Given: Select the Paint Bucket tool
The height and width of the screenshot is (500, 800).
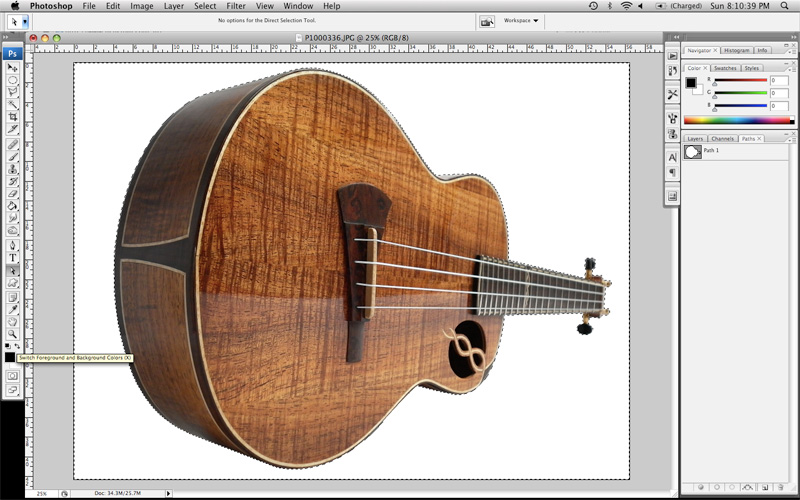Looking at the screenshot, I should pos(12,206).
